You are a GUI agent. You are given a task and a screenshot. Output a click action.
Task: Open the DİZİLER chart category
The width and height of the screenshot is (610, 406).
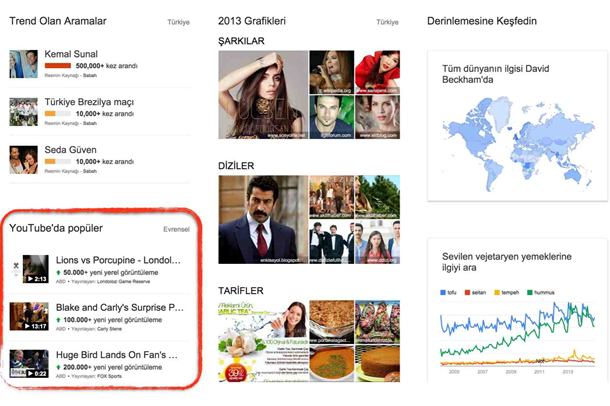click(x=236, y=165)
